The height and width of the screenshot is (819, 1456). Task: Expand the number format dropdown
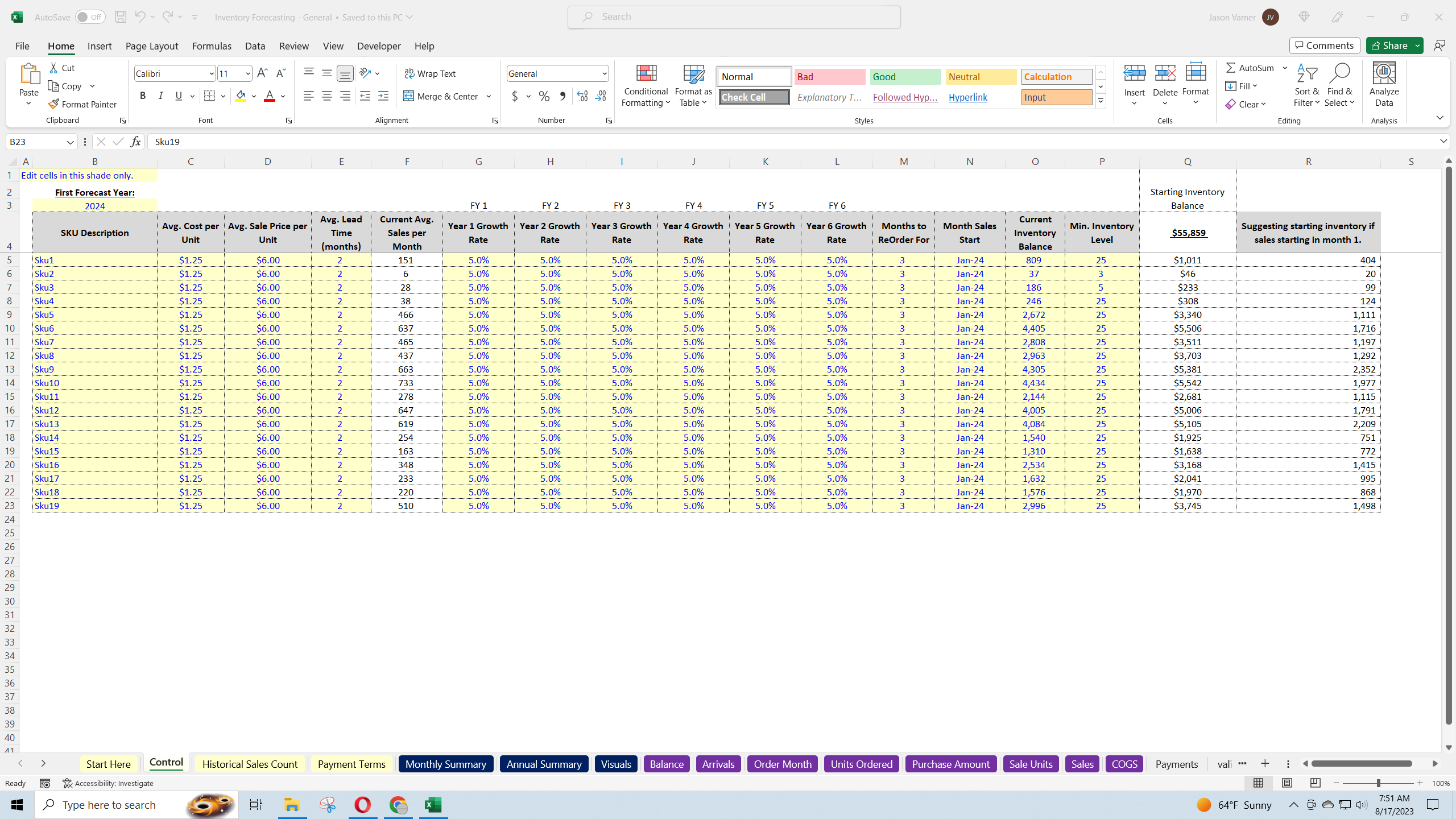(x=604, y=74)
